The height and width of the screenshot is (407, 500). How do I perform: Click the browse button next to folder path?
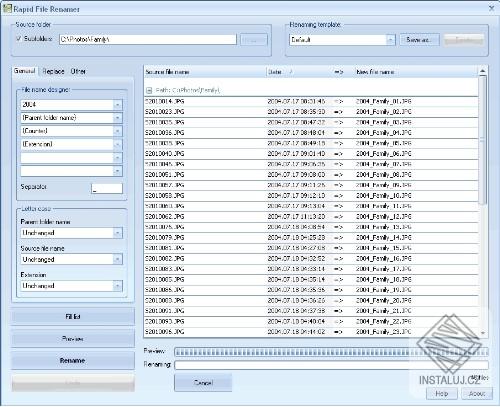[x=253, y=40]
